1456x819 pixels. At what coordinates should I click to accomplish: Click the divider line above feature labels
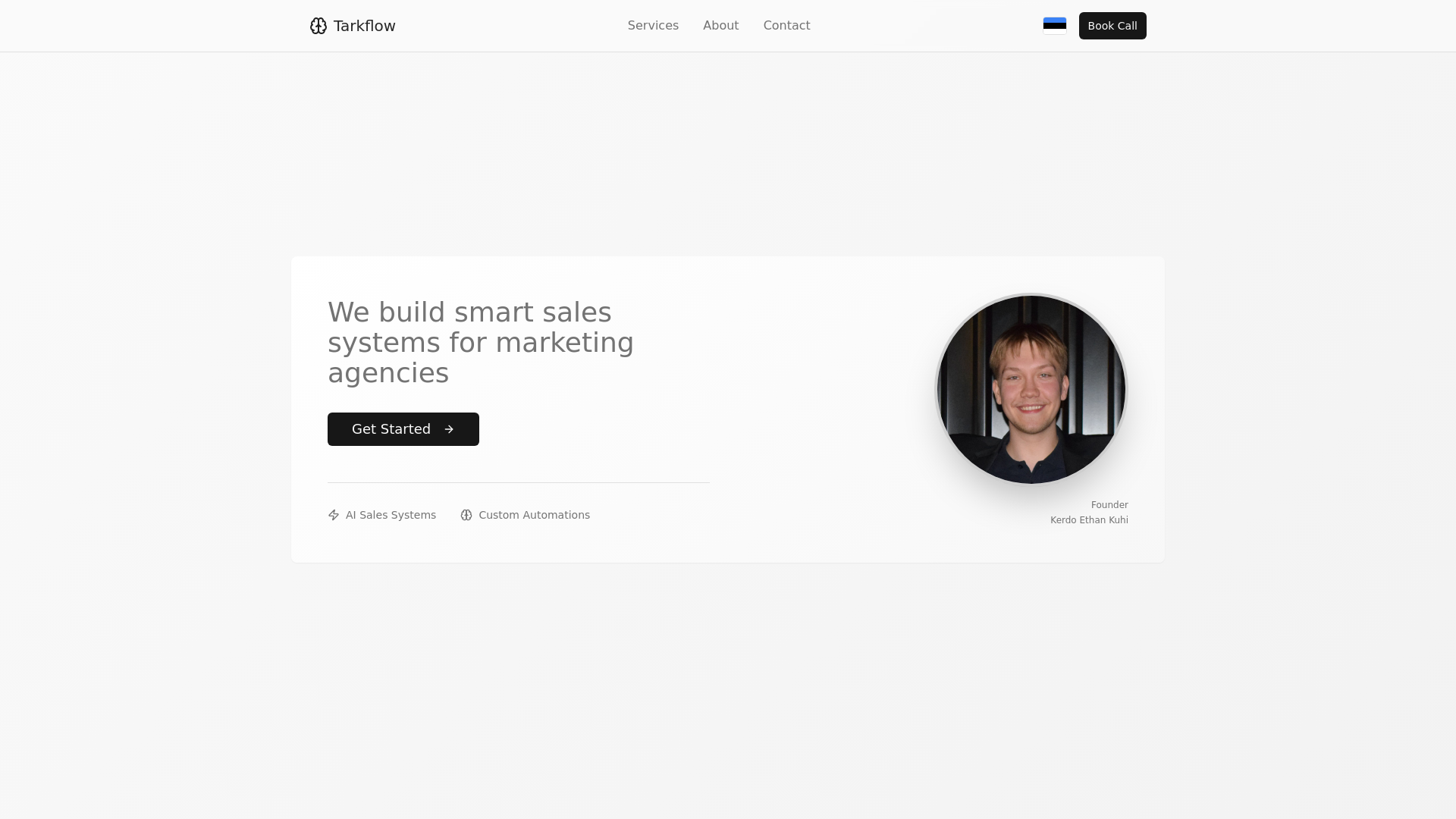tap(519, 482)
